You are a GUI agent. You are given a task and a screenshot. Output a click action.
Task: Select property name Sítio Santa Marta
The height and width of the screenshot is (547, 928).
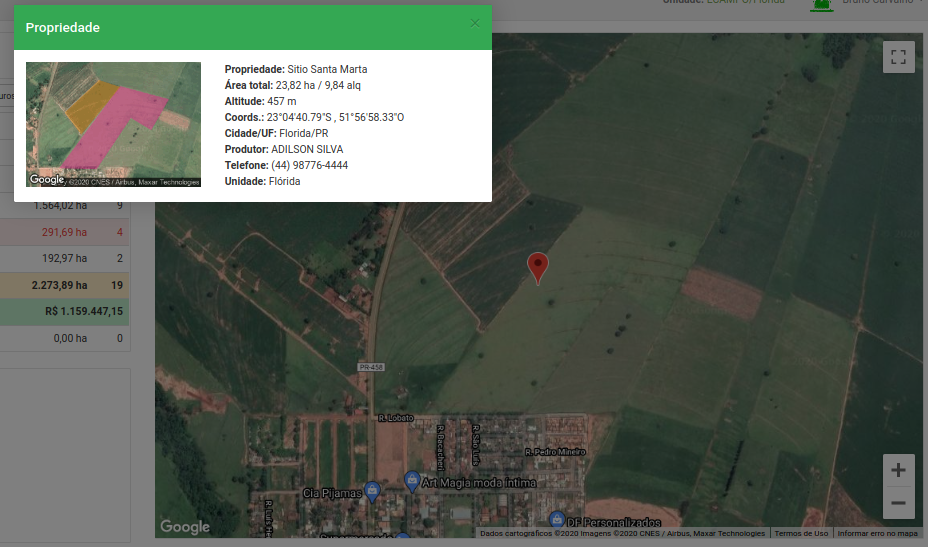pyautogui.click(x=327, y=69)
